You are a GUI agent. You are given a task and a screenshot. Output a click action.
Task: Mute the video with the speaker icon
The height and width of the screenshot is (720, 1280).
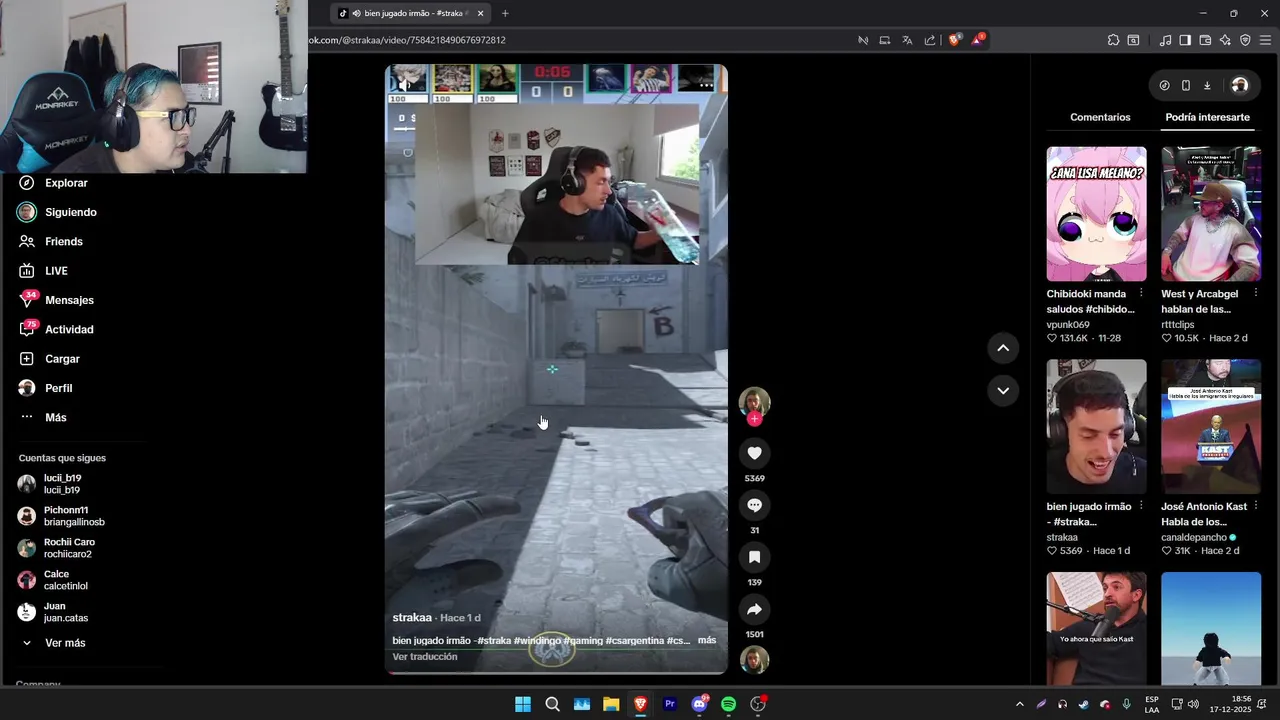[406, 86]
